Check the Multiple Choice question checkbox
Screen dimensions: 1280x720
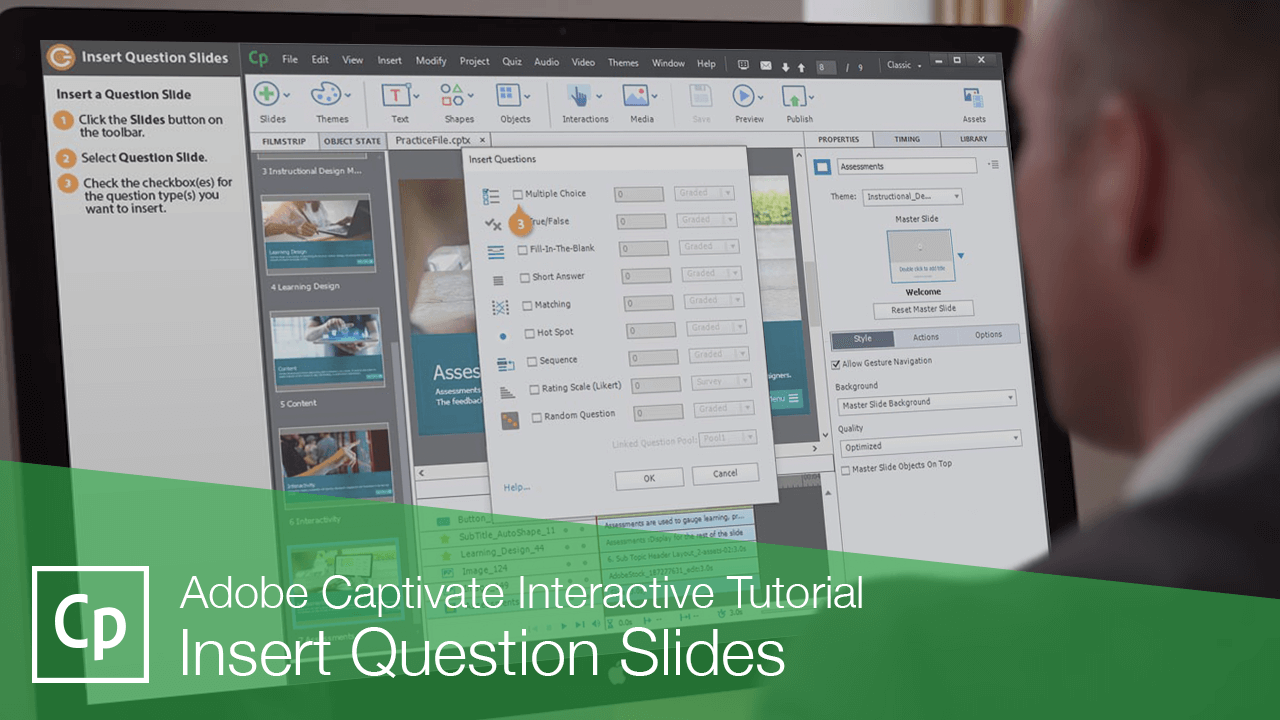tap(517, 193)
